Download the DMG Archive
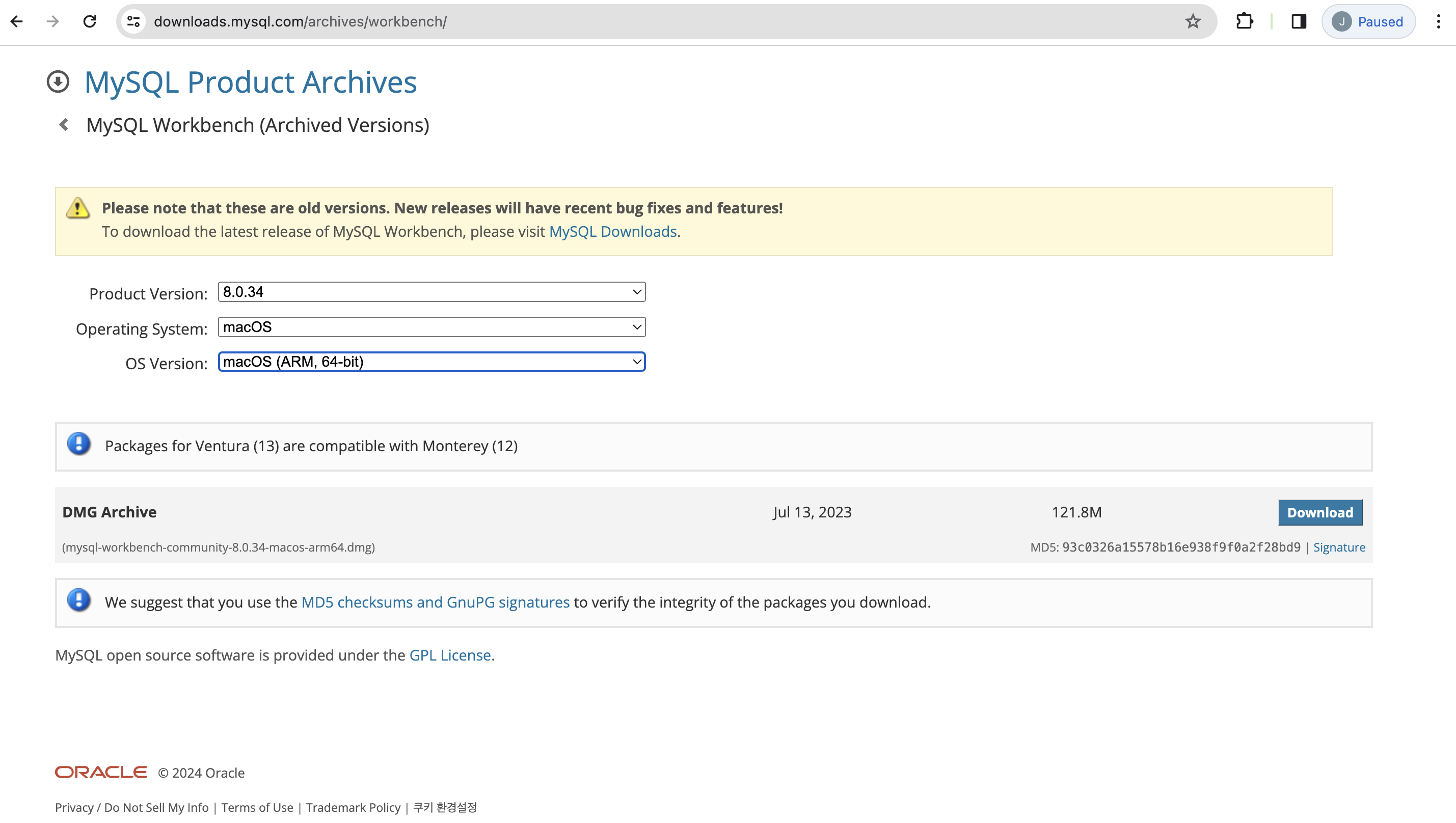 [x=1320, y=512]
